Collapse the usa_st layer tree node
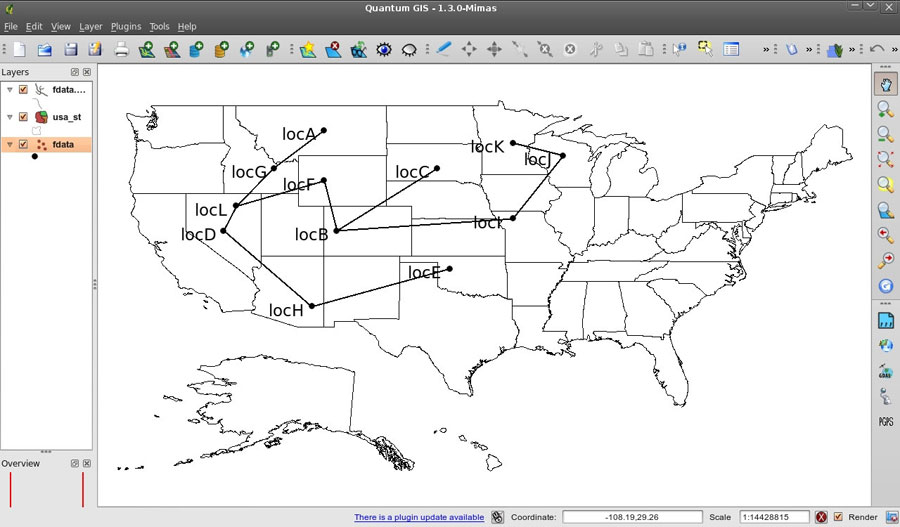The height and width of the screenshot is (527, 900). click(x=10, y=117)
